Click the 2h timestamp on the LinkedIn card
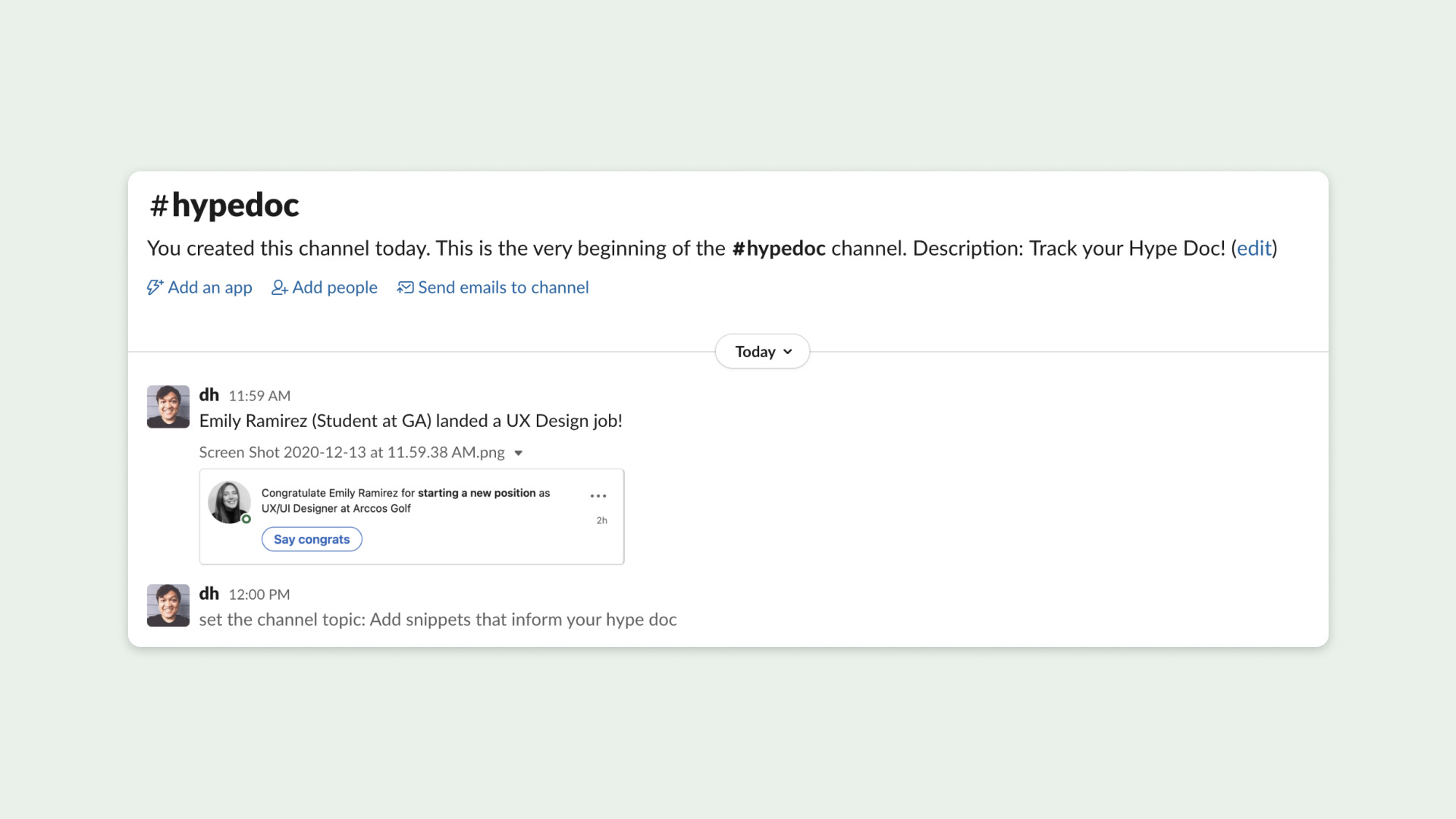Screen dimensions: 1456x819 pyautogui.click(x=601, y=520)
